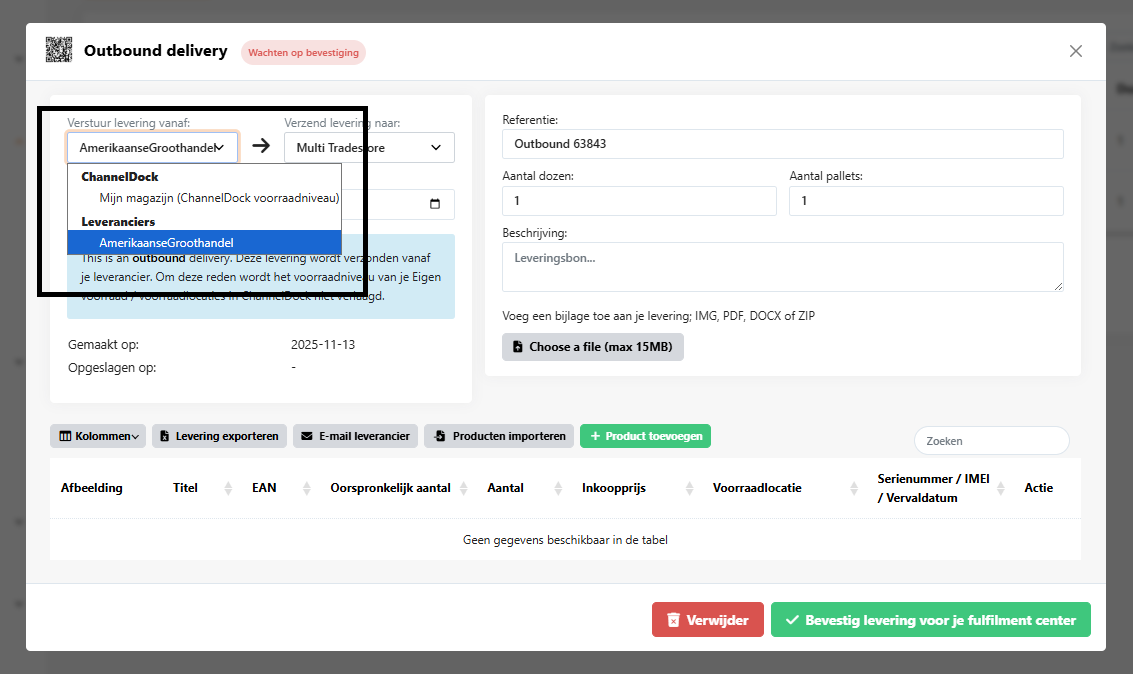Select 'Mijn magazijn (ChannelDock voorraadniveau)' option

(219, 198)
